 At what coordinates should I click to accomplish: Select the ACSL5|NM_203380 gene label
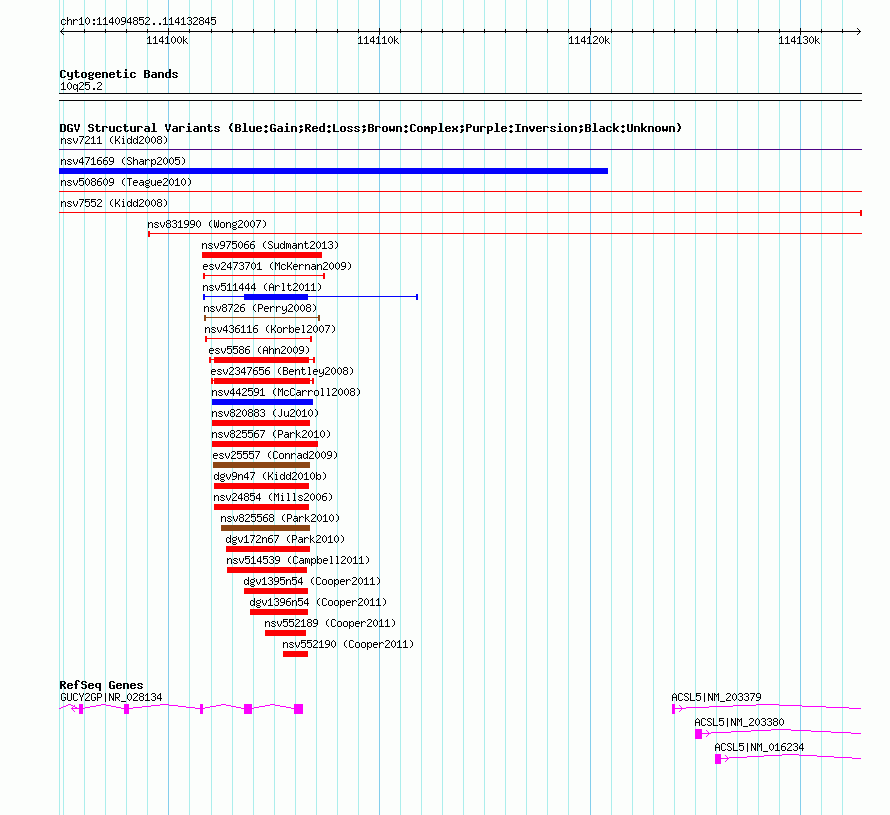740,722
